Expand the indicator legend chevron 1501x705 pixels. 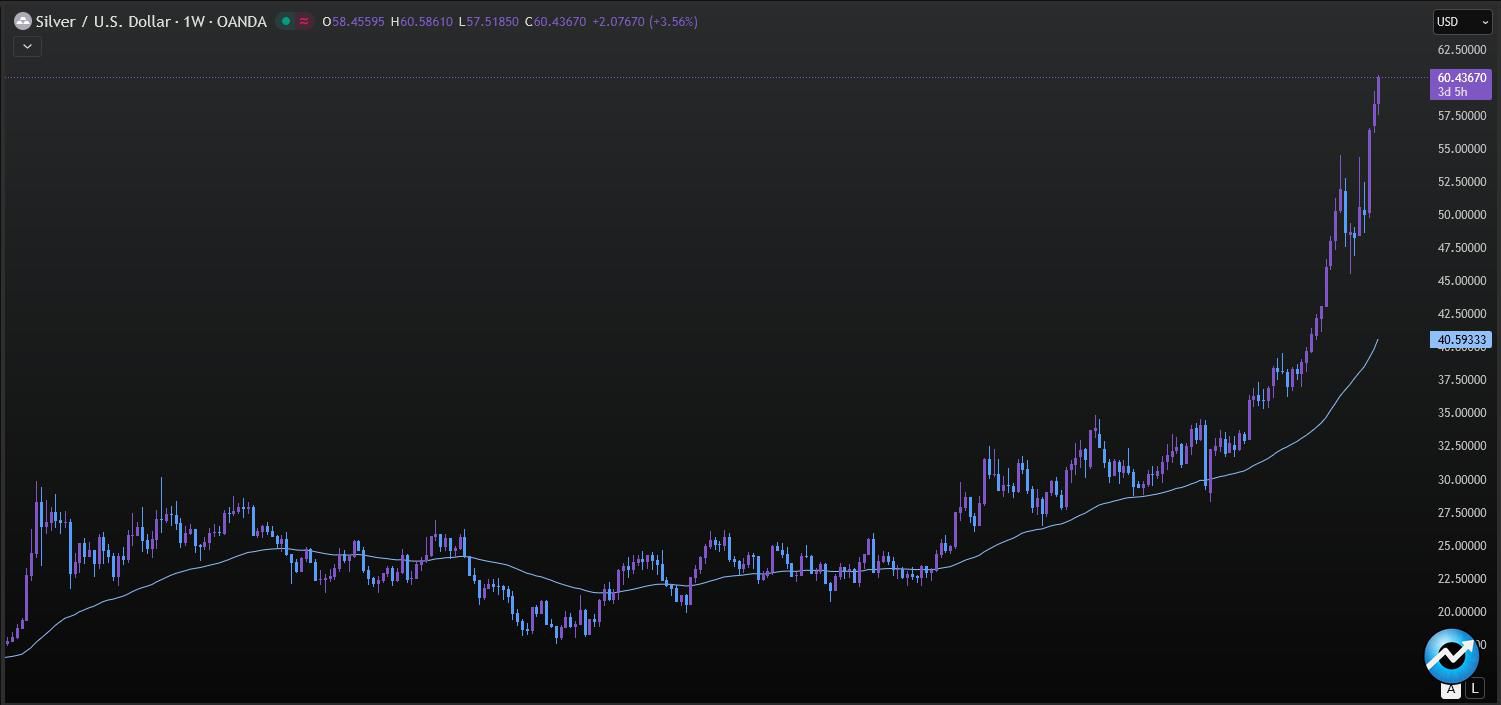27,46
